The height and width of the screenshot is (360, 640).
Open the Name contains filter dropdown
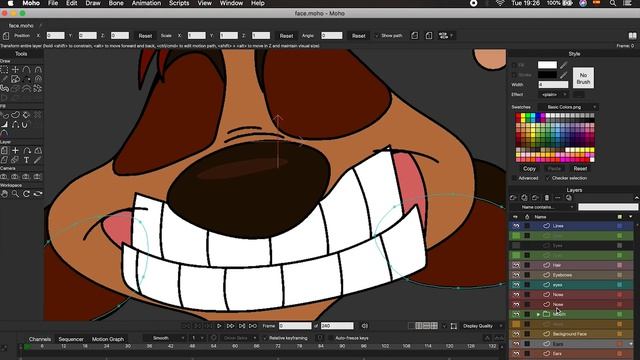[542, 207]
